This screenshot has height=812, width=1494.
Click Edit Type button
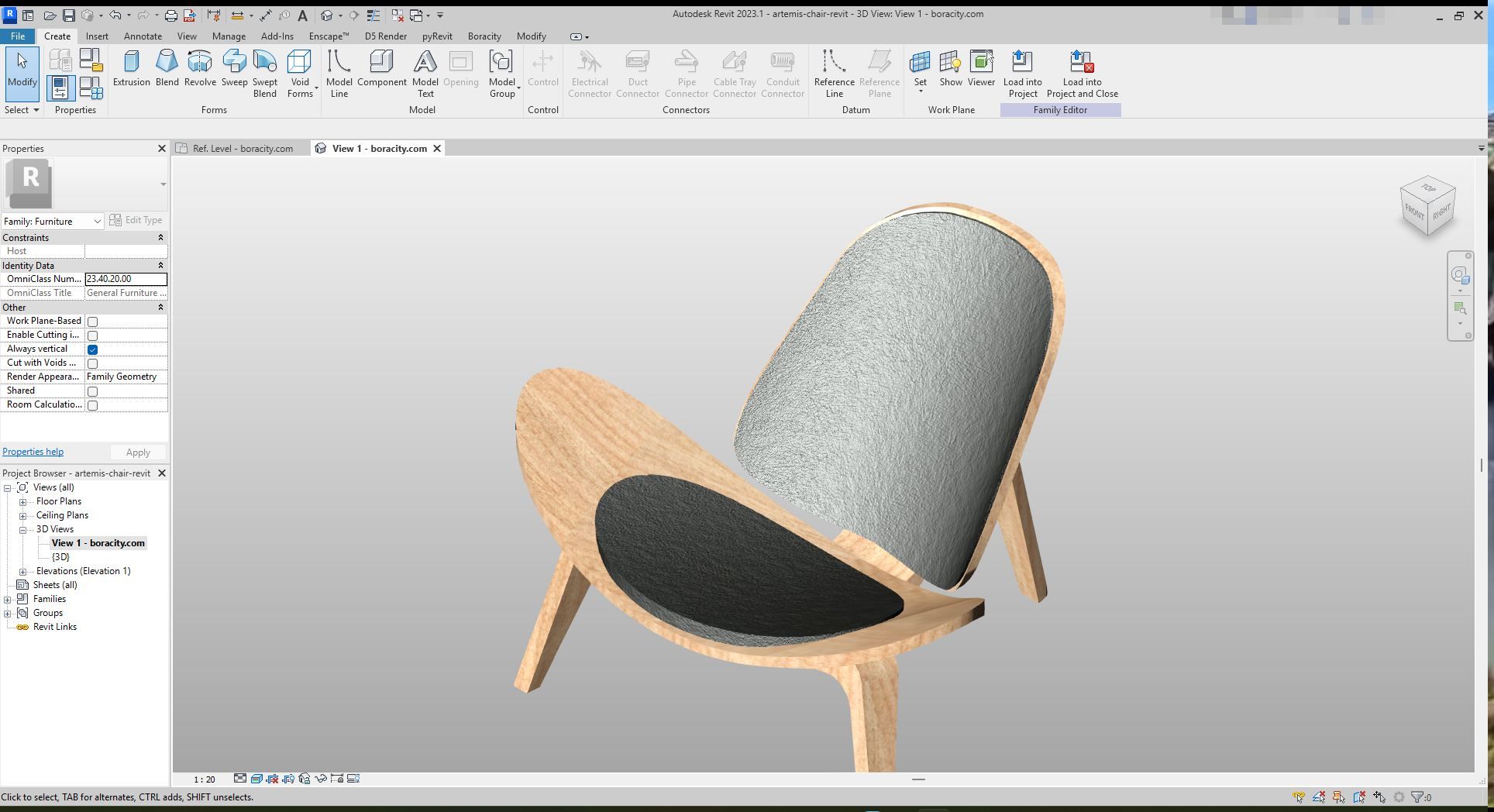[136, 220]
